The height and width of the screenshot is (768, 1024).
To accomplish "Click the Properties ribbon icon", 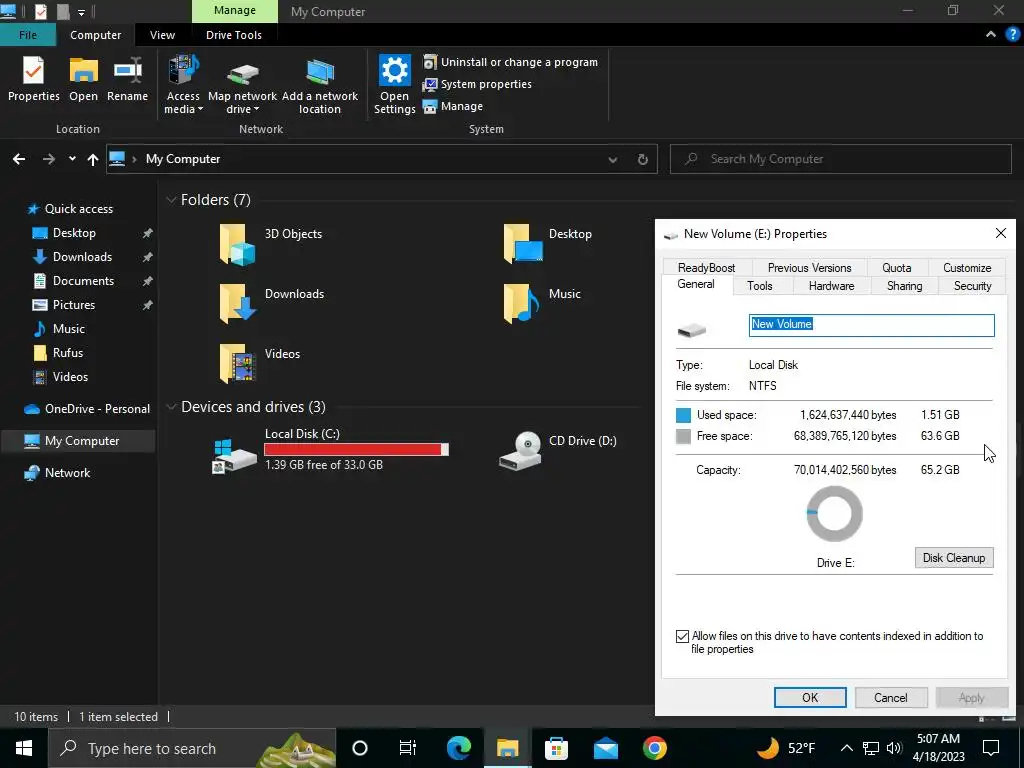I will 33,79.
